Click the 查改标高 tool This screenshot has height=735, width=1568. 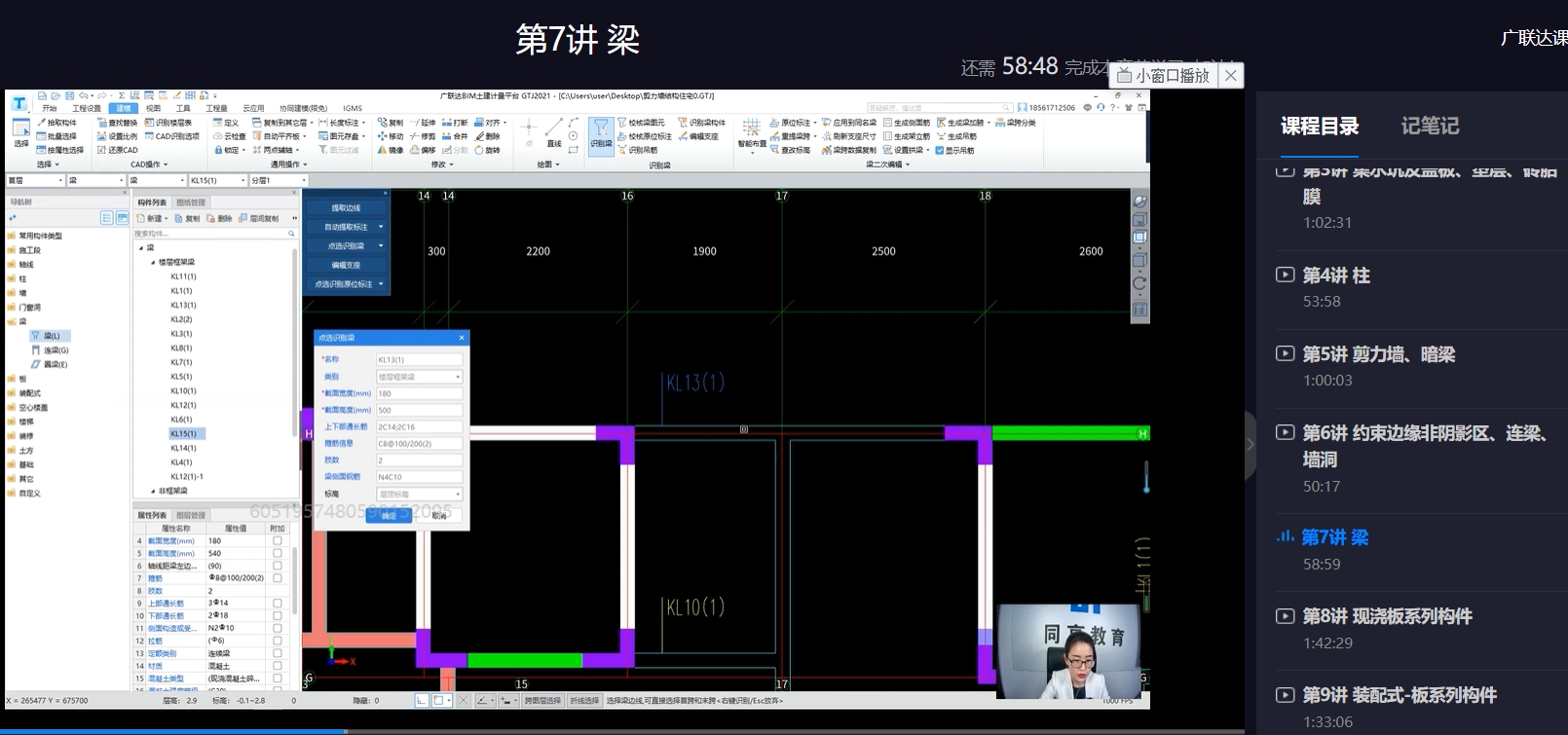coord(790,150)
